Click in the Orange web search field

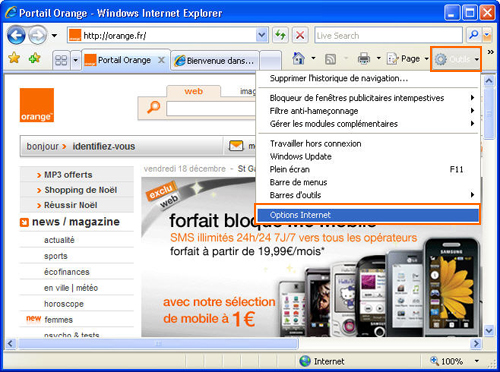211,109
